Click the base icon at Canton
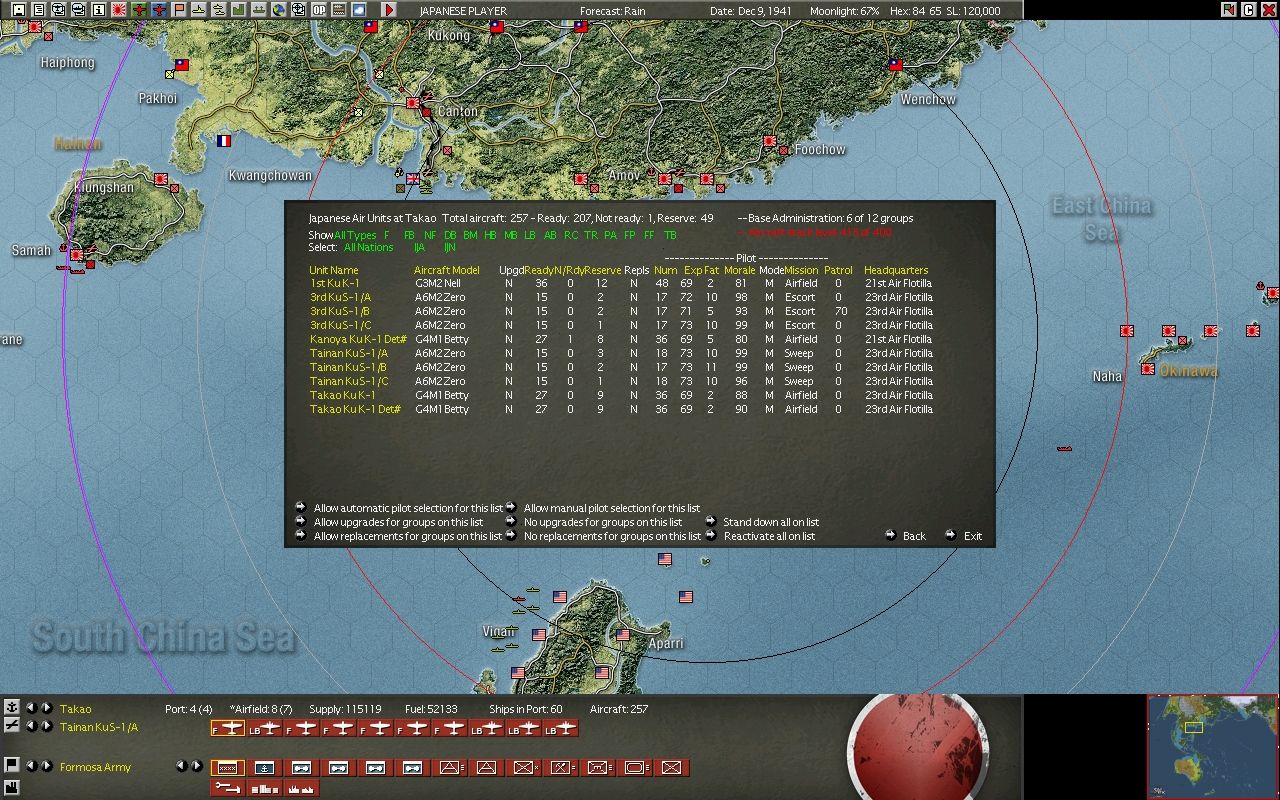Viewport: 1280px width, 800px height. (412, 103)
